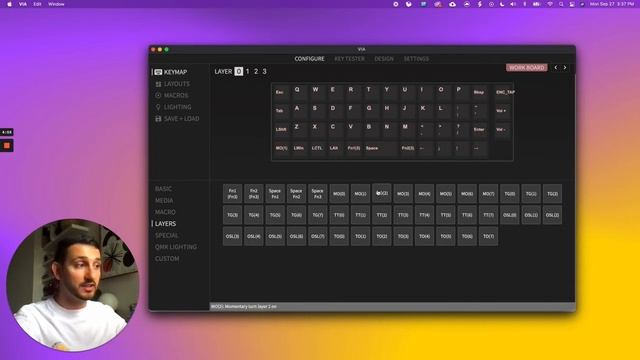This screenshot has width=640, height=360.
Task: Assign the Fn1 (Fn3) keycode in list
Action: coord(232,193)
